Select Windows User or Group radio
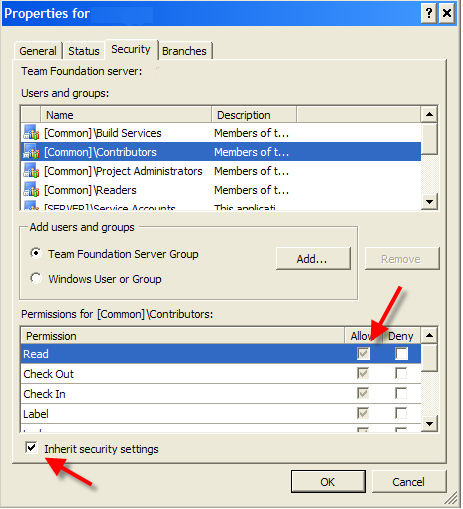The width and height of the screenshot is (463, 509). [36, 278]
